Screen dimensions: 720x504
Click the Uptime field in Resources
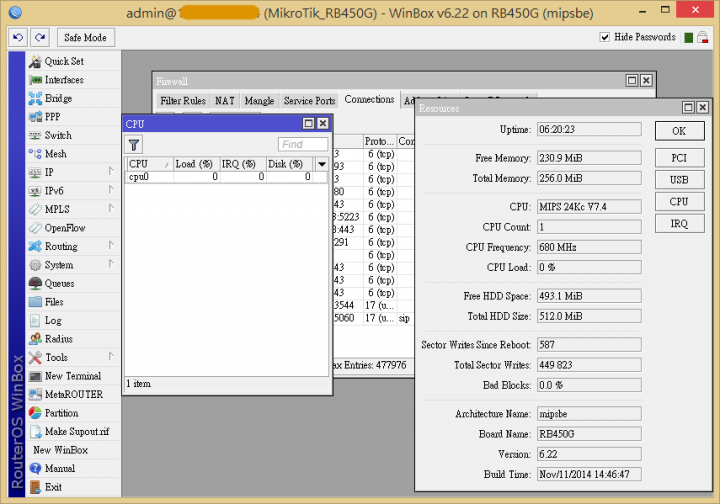coord(589,129)
